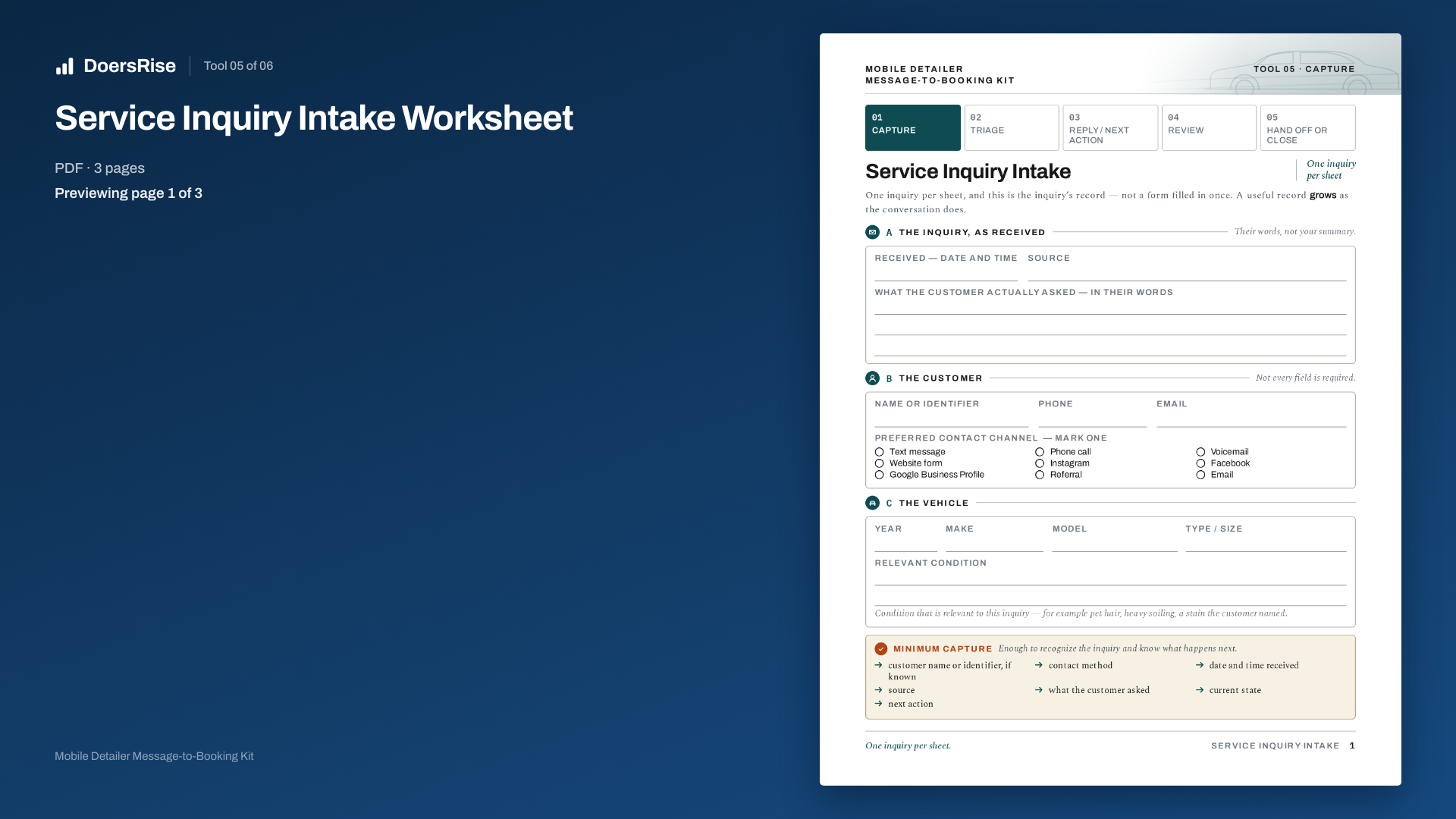Click the Service Inquiry Intake Worksheet heading
This screenshot has height=819, width=1456.
tap(313, 118)
